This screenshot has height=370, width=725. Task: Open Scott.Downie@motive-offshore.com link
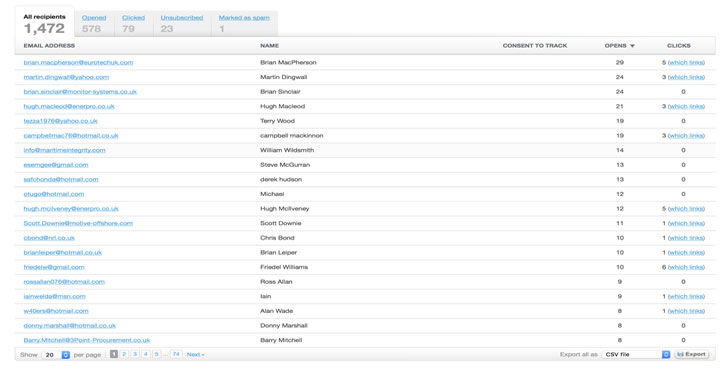(x=78, y=223)
